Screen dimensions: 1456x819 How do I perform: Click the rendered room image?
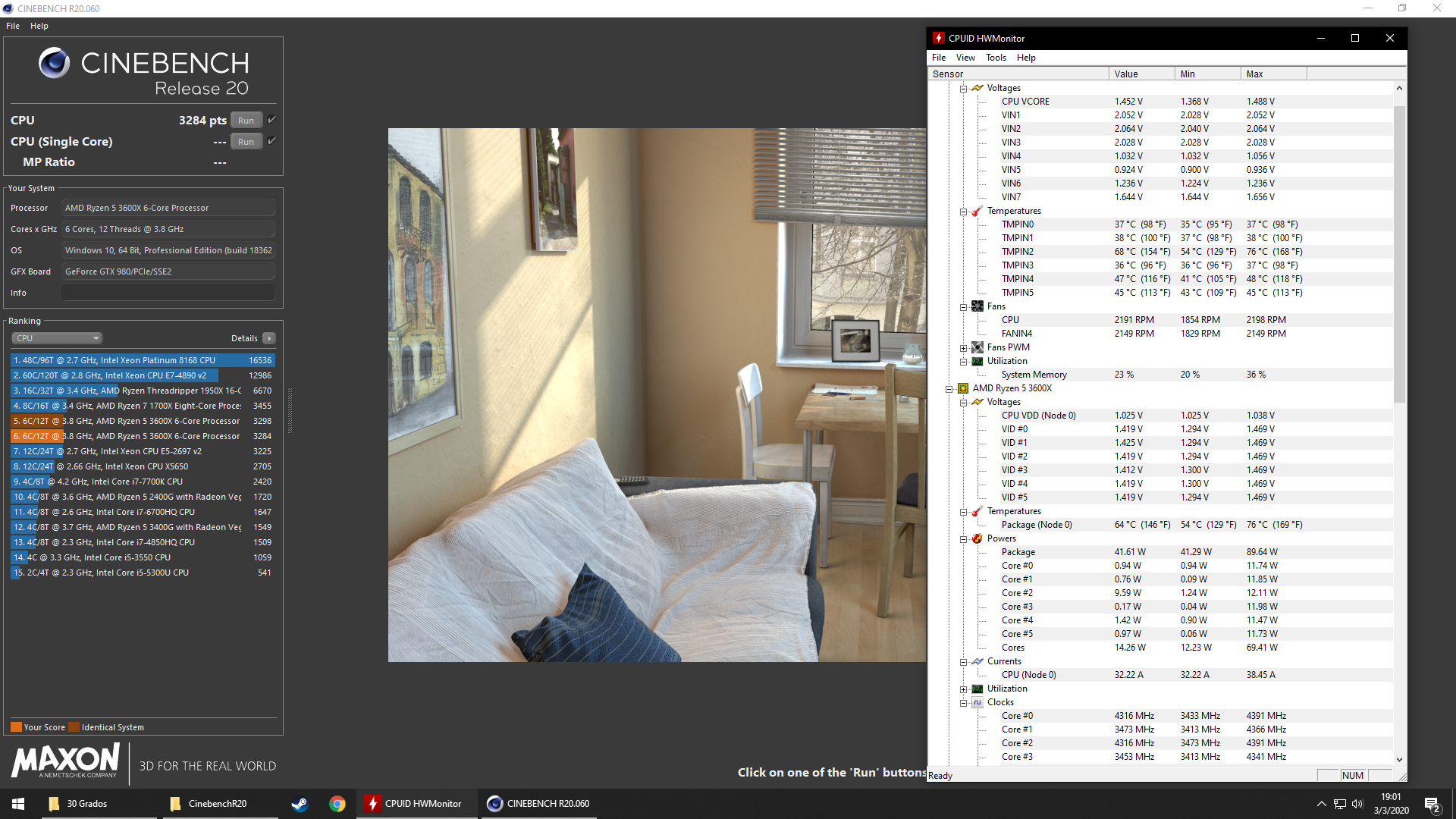657,394
